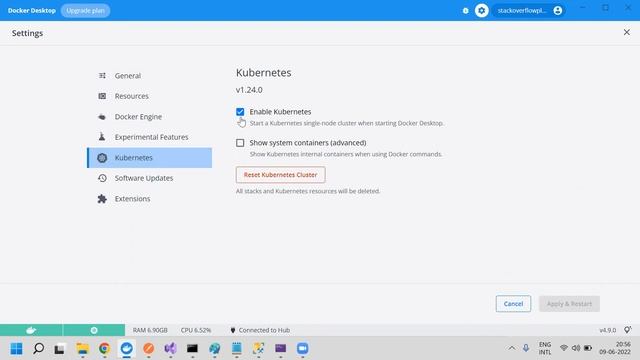Click the microphone icon in the system tray
Screen dimensions: 640x360
pyautogui.click(x=526, y=348)
